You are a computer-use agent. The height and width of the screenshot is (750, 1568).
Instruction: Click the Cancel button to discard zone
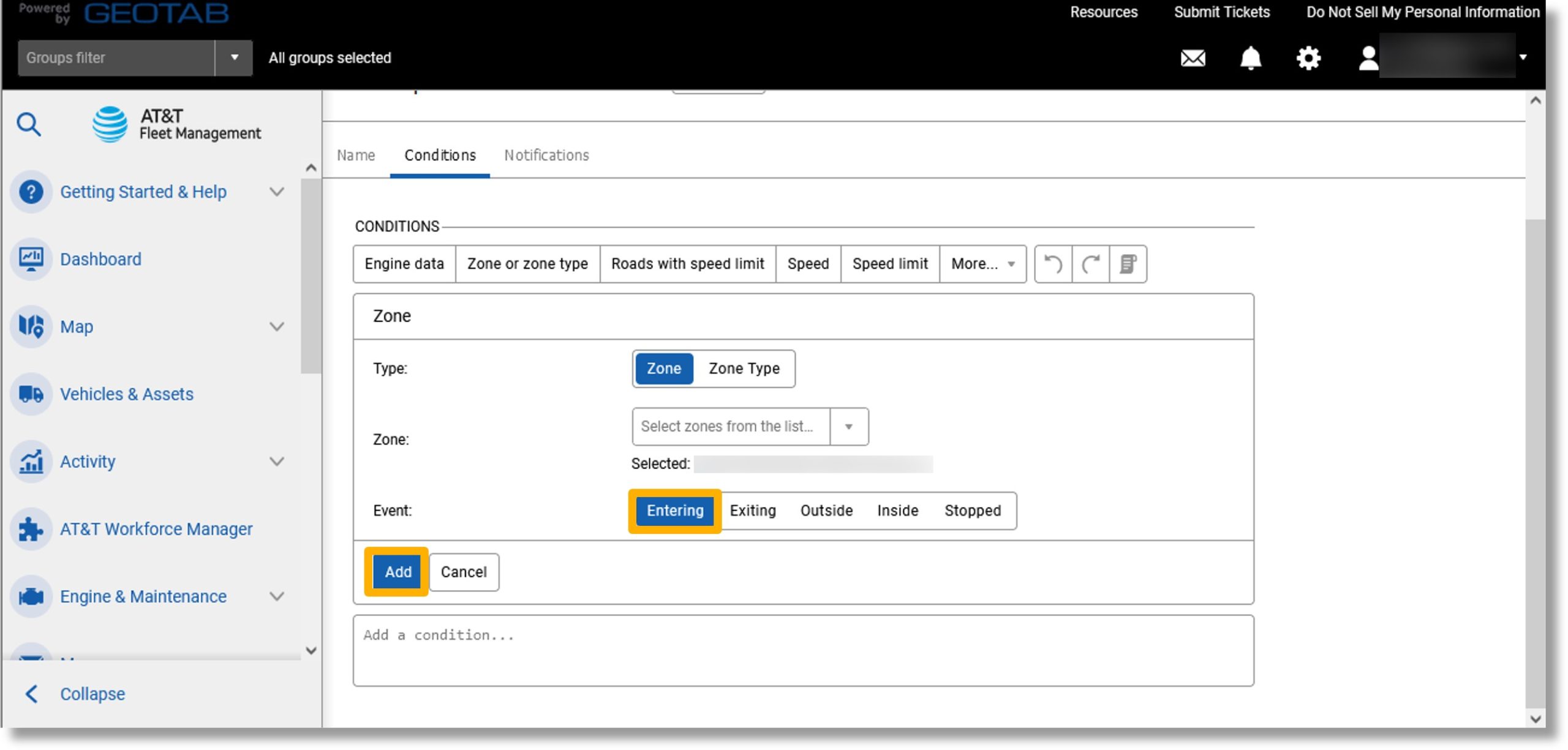click(463, 571)
